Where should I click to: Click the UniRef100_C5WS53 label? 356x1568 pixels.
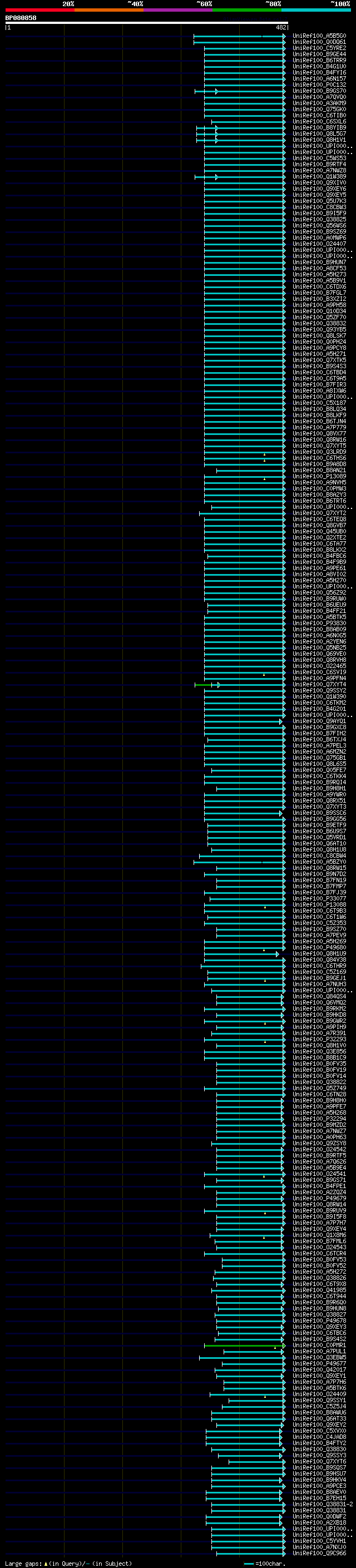point(319,159)
